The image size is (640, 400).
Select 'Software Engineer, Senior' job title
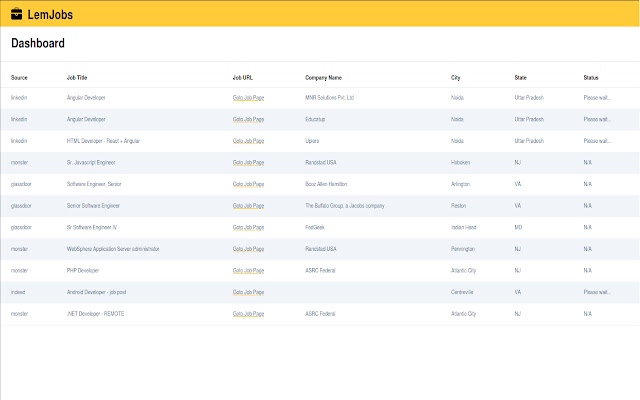point(94,184)
